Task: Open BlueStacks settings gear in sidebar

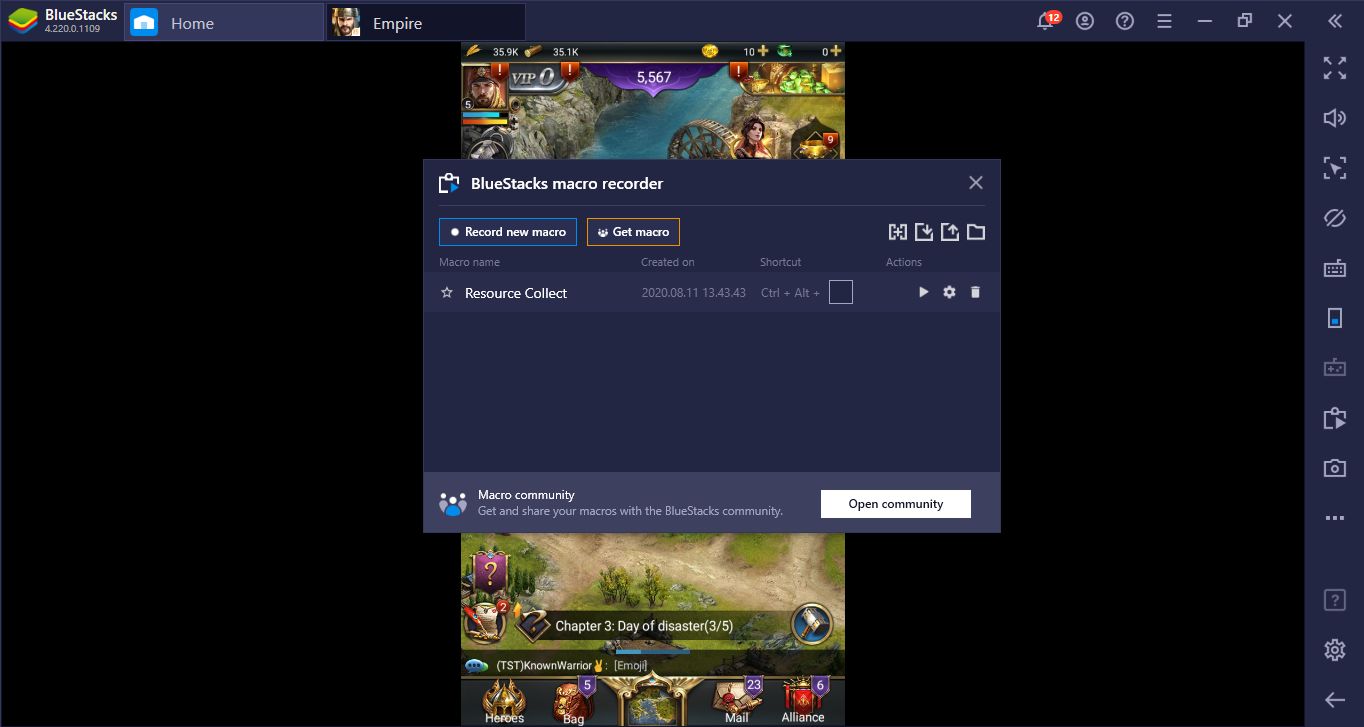Action: 1335,650
